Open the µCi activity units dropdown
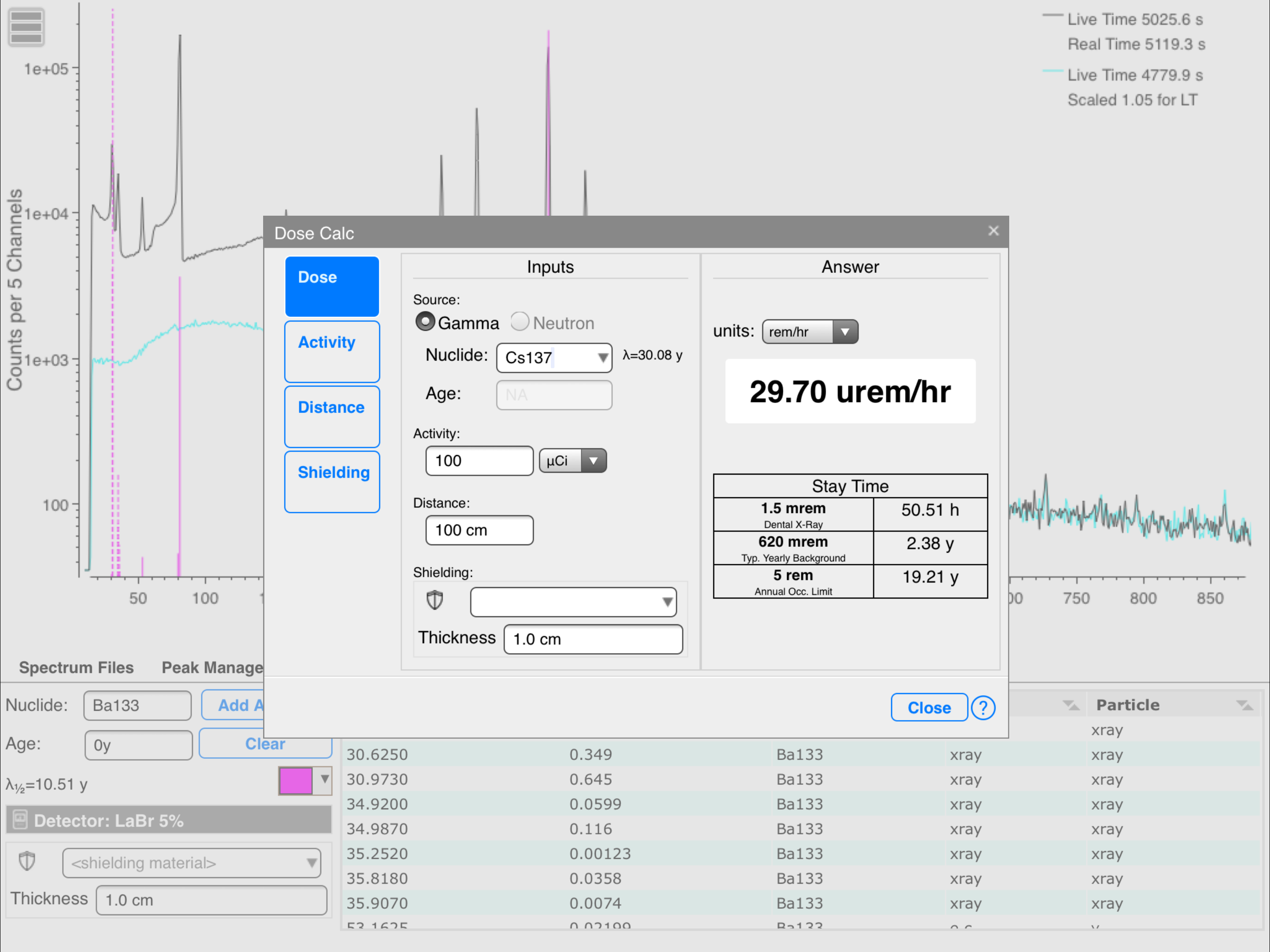Viewport: 1270px width, 952px height. point(572,461)
